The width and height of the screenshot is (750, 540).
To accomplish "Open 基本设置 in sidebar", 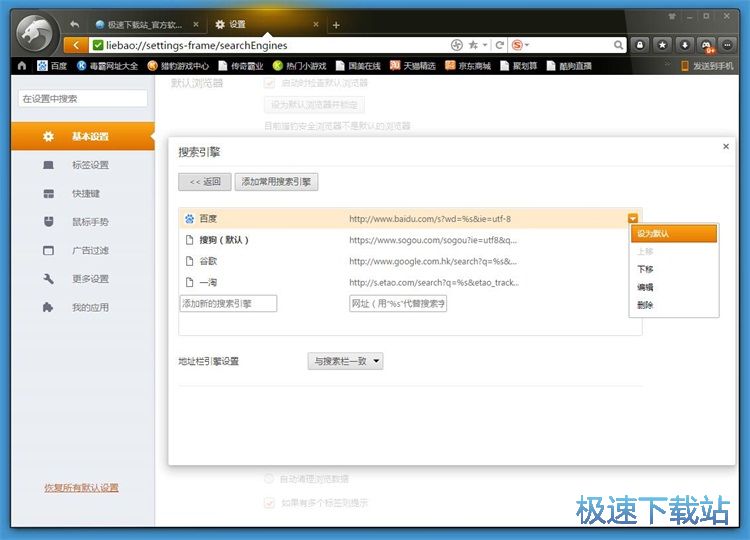I will pyautogui.click(x=83, y=136).
